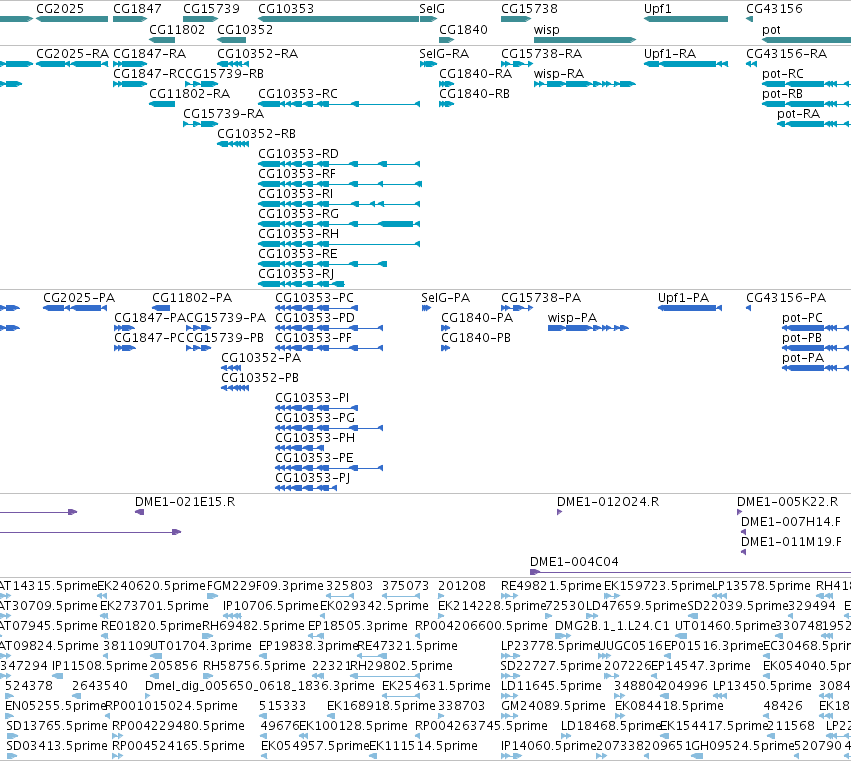The height and width of the screenshot is (761, 851).
Task: Select transcript CG10353-RG
Action: point(339,224)
